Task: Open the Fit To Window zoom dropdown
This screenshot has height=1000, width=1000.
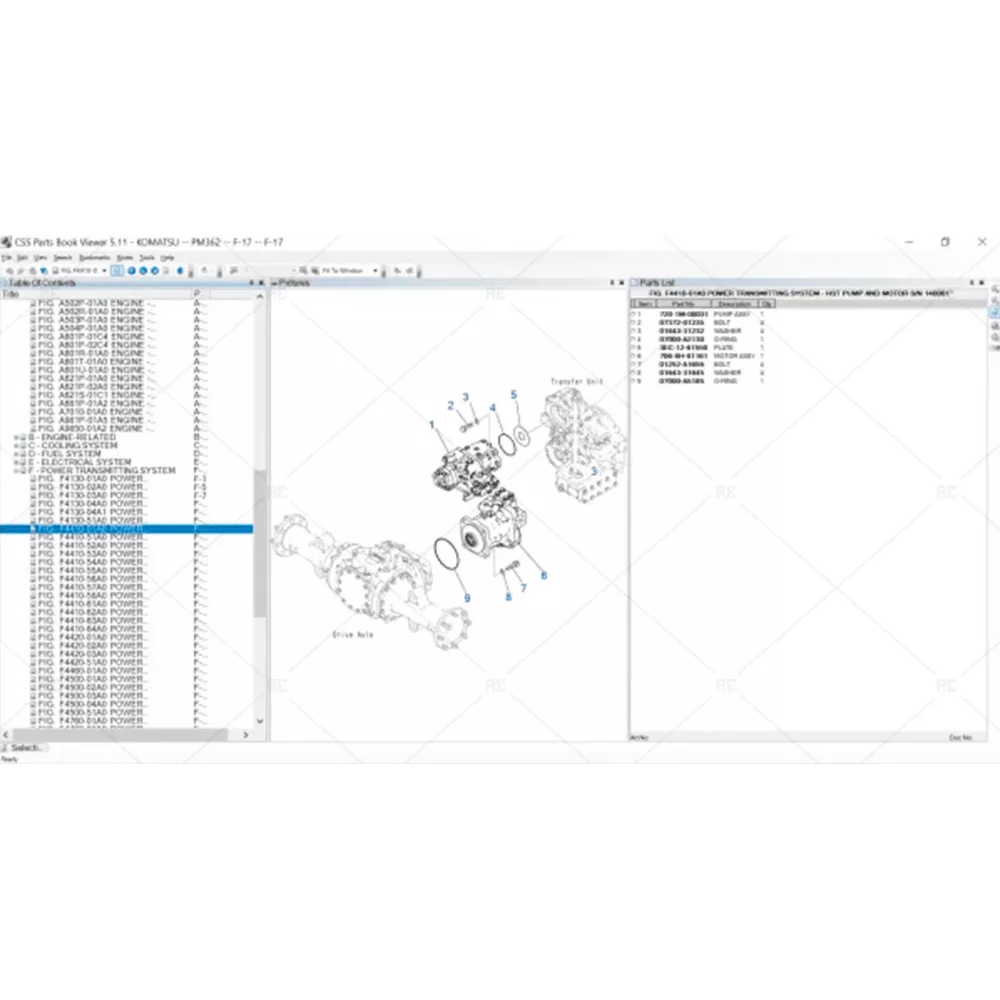Action: coord(376,270)
